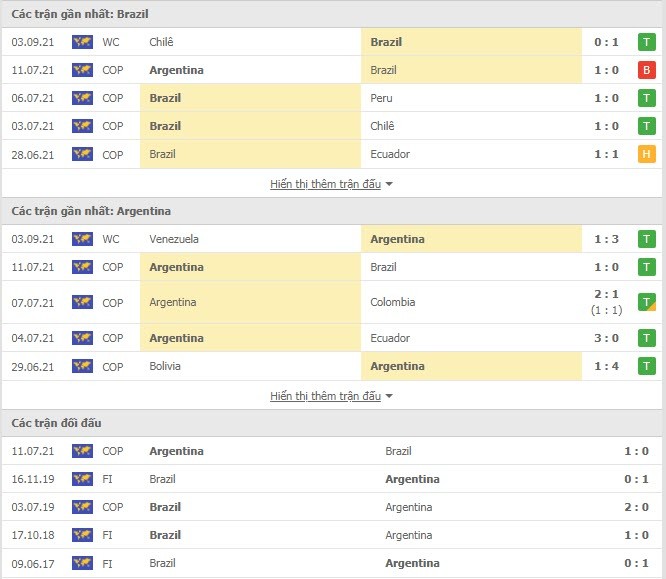Open the Venezuela vs Argentina 1:3 score

606,239
